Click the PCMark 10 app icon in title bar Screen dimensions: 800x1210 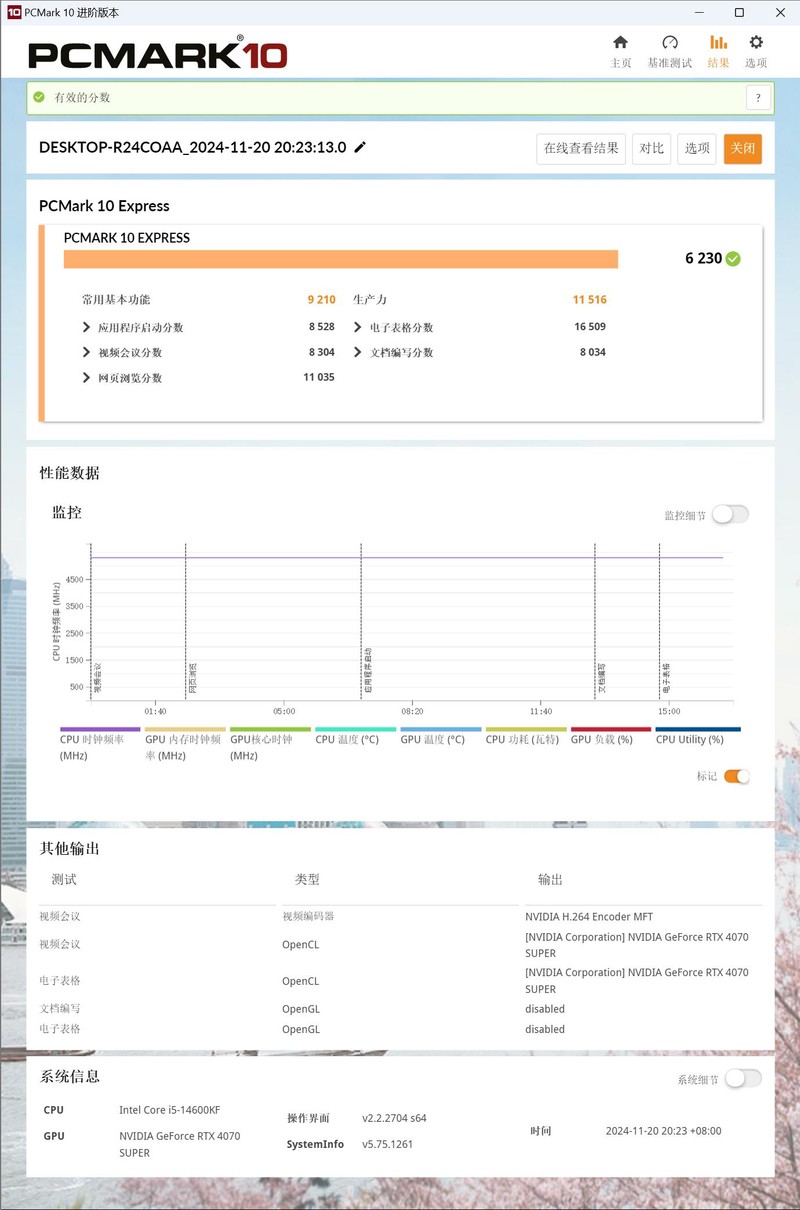pyautogui.click(x=14, y=12)
